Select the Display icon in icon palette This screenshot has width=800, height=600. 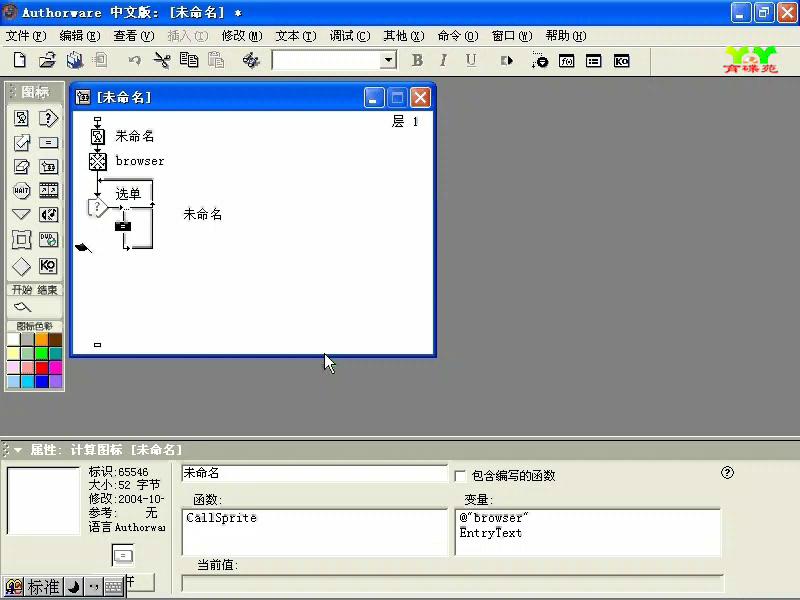point(21,118)
